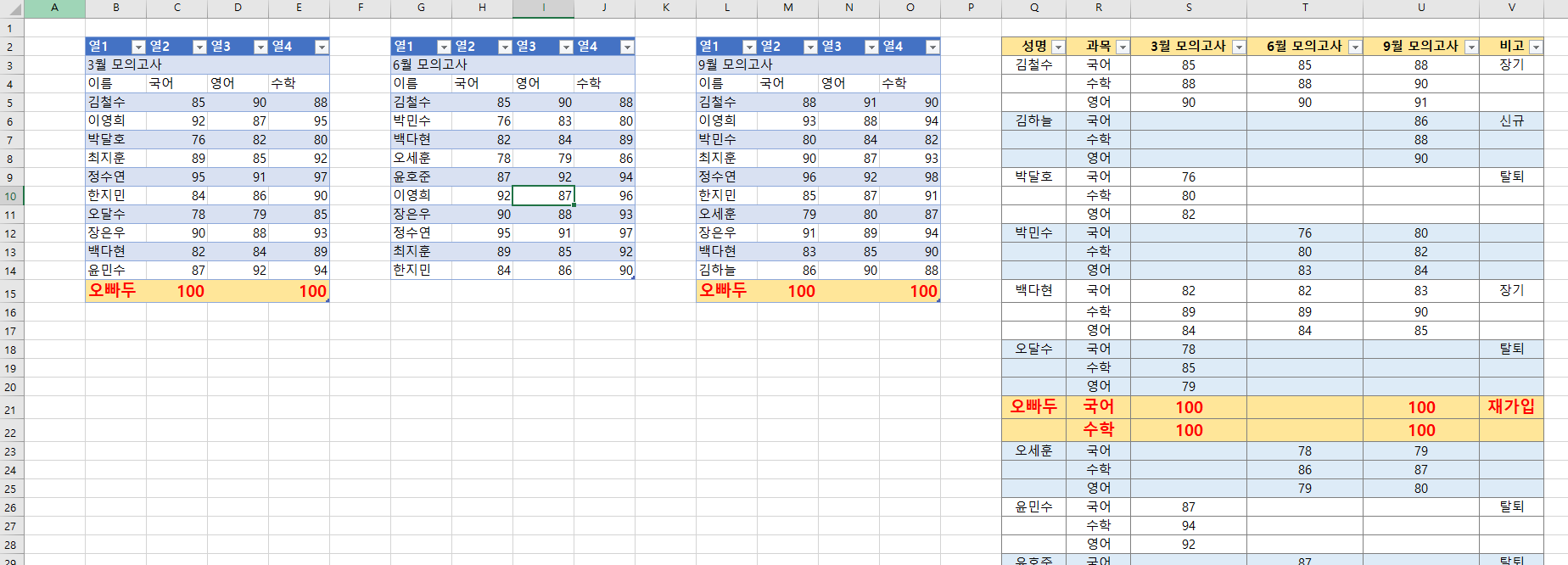Click the red 오빠두 cell in column L
Image resolution: width=1568 pixels, height=565 pixels.
722,290
